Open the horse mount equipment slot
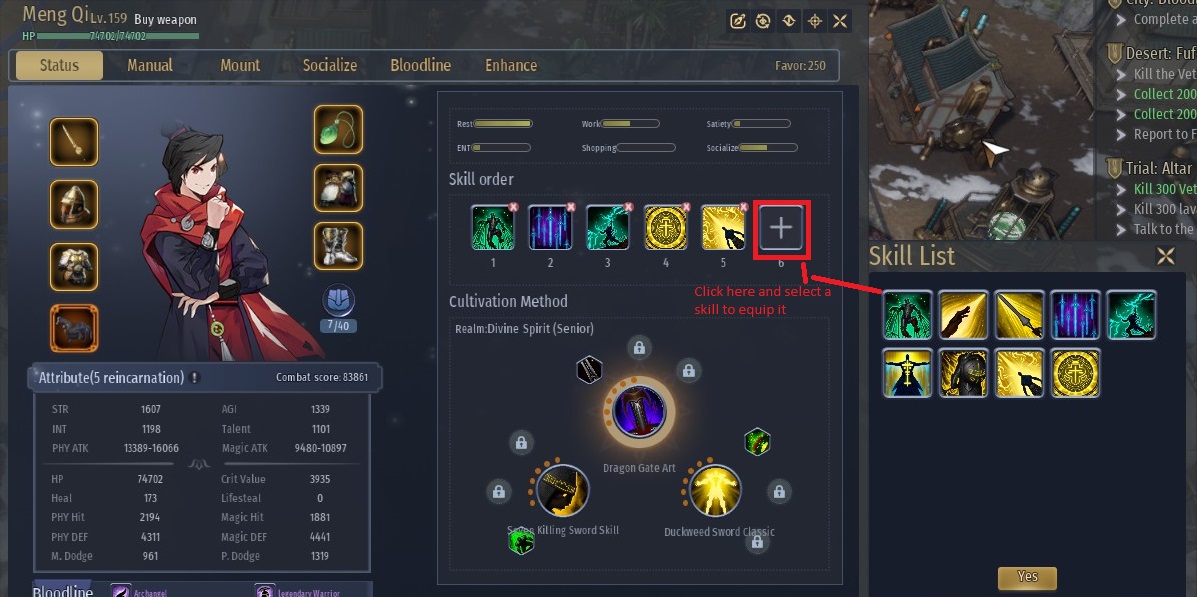The width and height of the screenshot is (1197, 597). click(74, 328)
